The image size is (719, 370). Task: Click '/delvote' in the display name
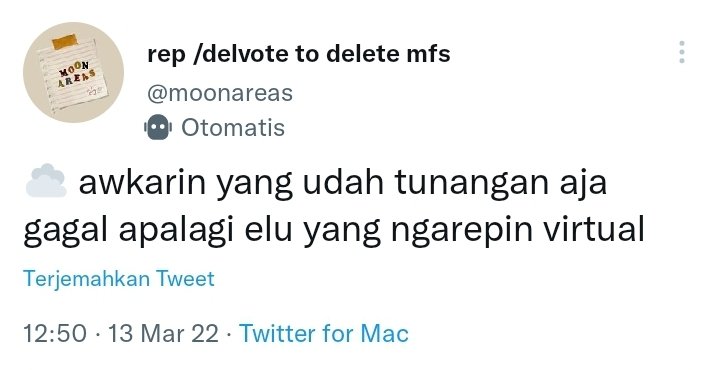pyautogui.click(x=241, y=55)
